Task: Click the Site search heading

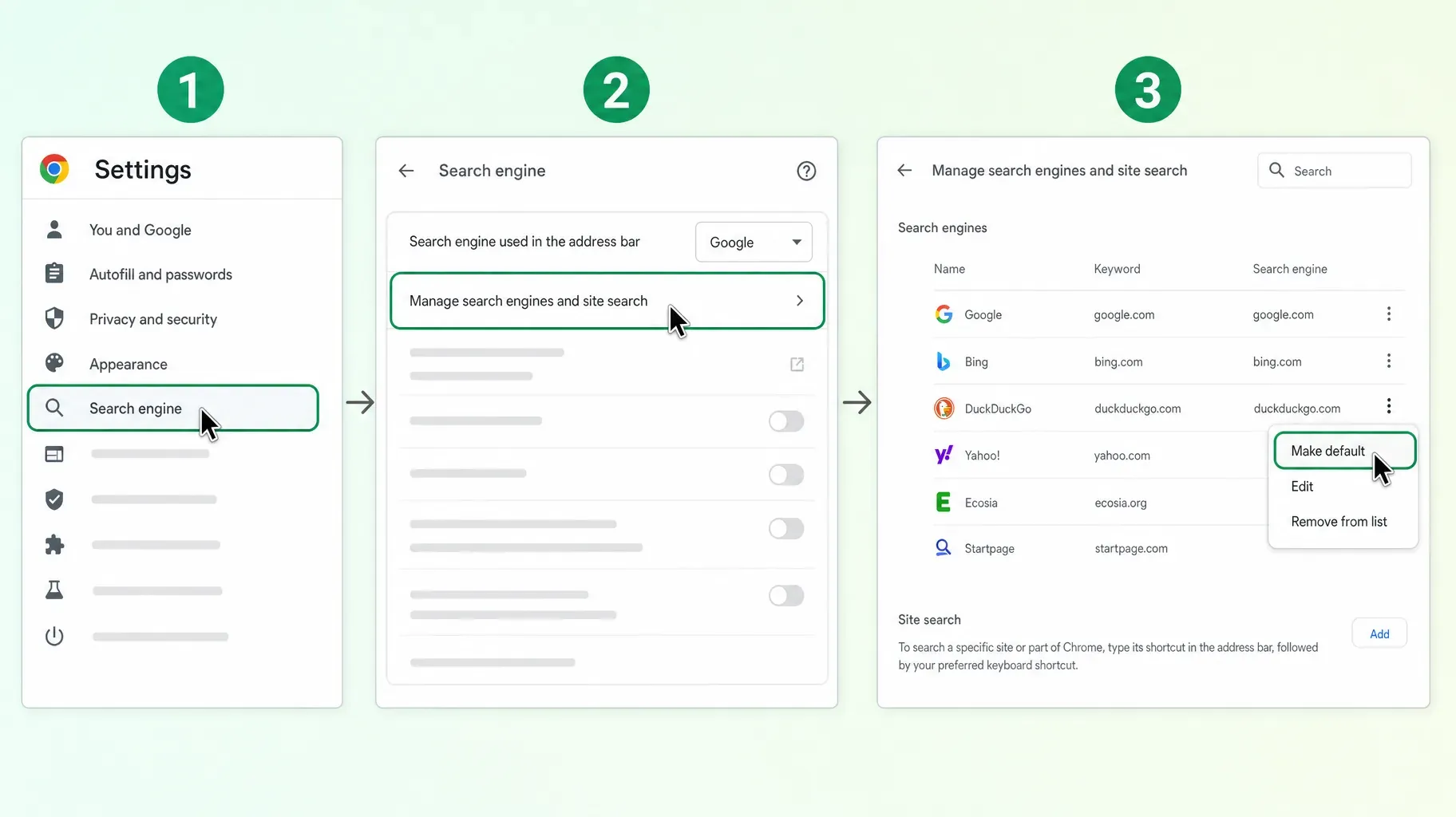Action: [929, 619]
